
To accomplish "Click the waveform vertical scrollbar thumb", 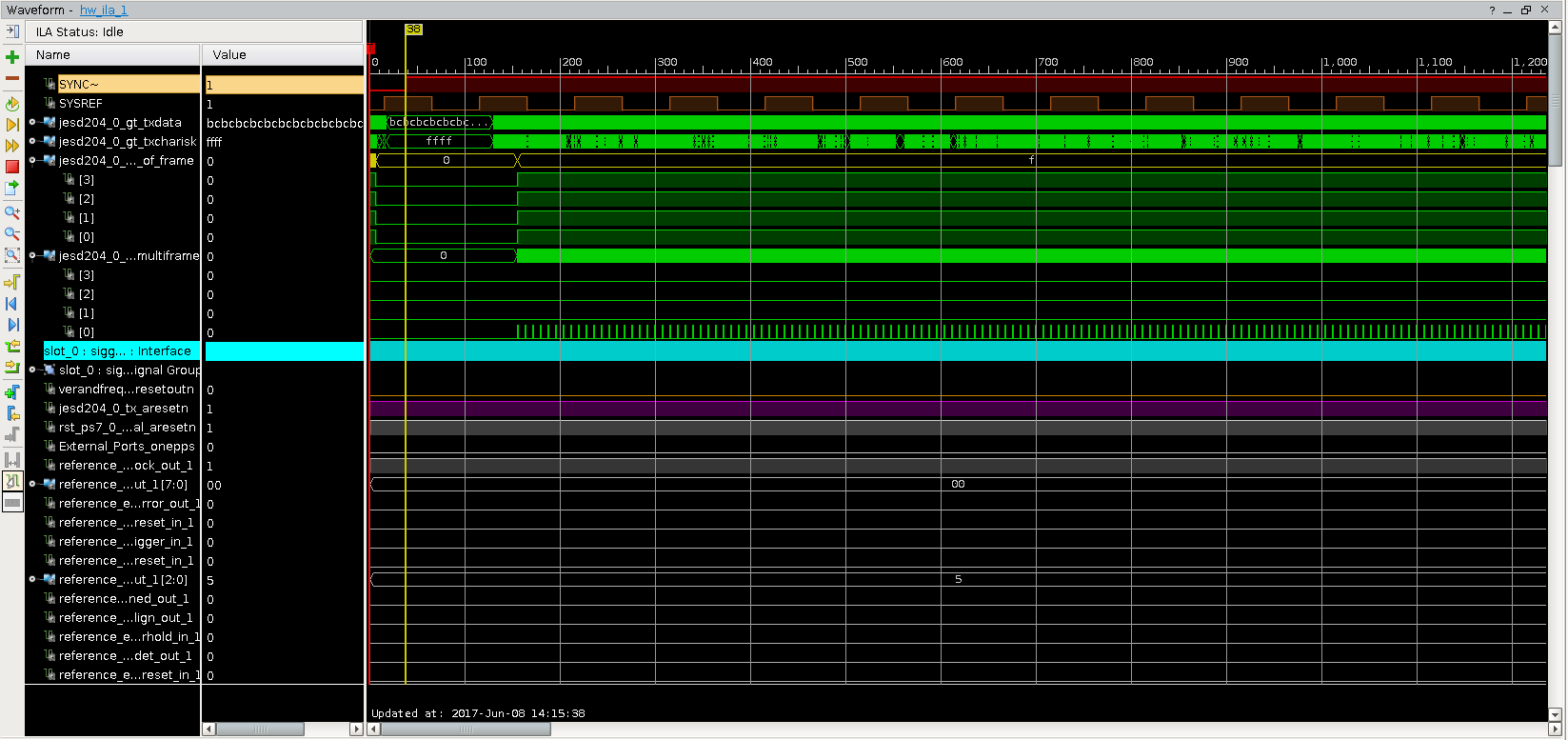I will pyautogui.click(x=1556, y=100).
